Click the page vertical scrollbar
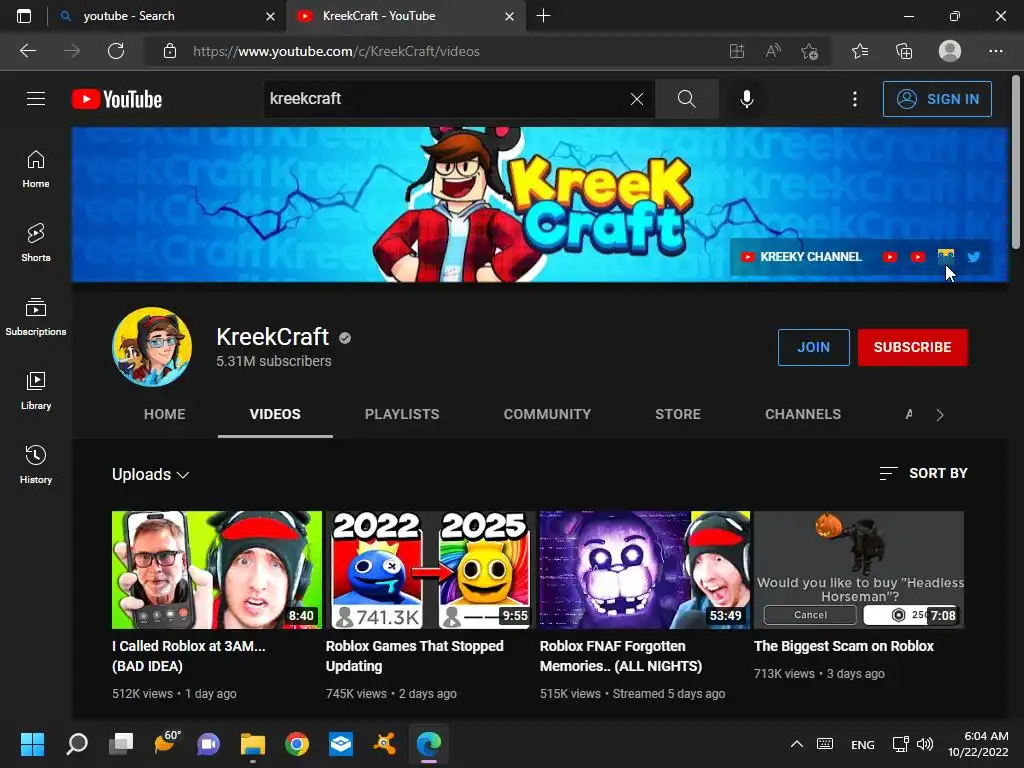This screenshot has width=1024, height=768. 1016,162
